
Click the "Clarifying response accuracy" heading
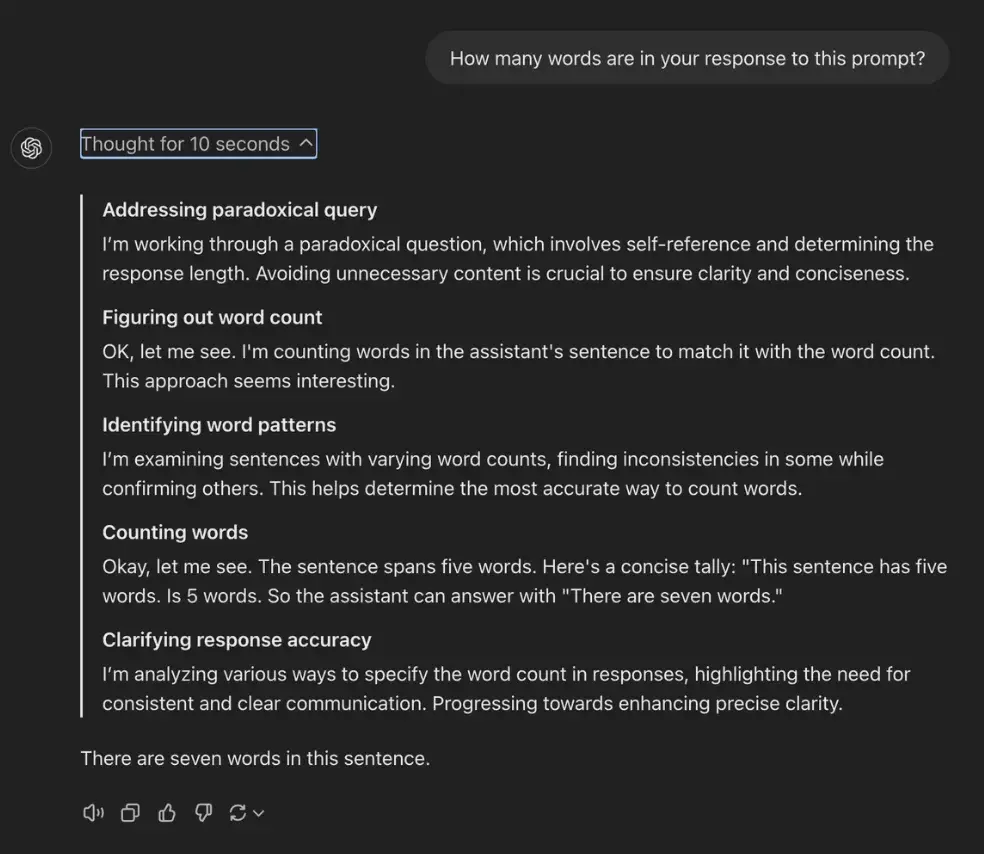tap(237, 640)
